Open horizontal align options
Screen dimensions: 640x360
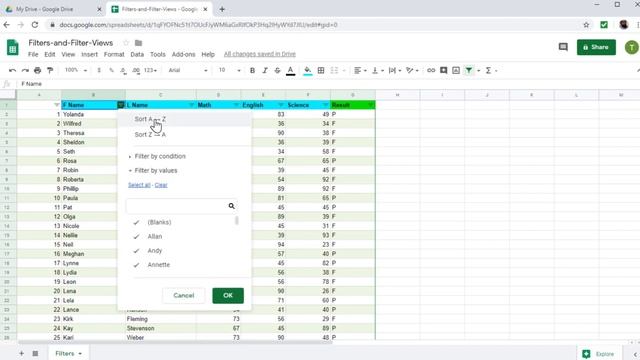[x=360, y=71]
